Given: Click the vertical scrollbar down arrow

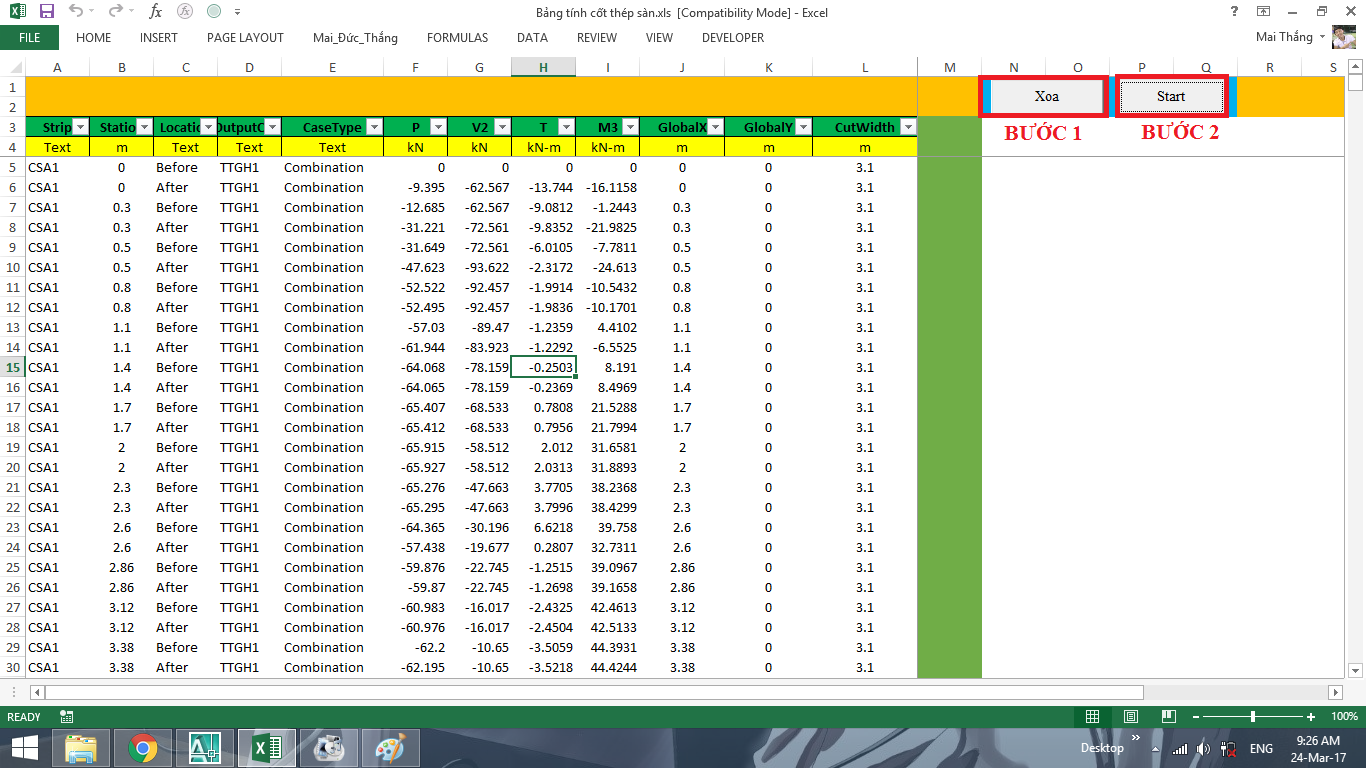Looking at the screenshot, I should tap(1356, 671).
